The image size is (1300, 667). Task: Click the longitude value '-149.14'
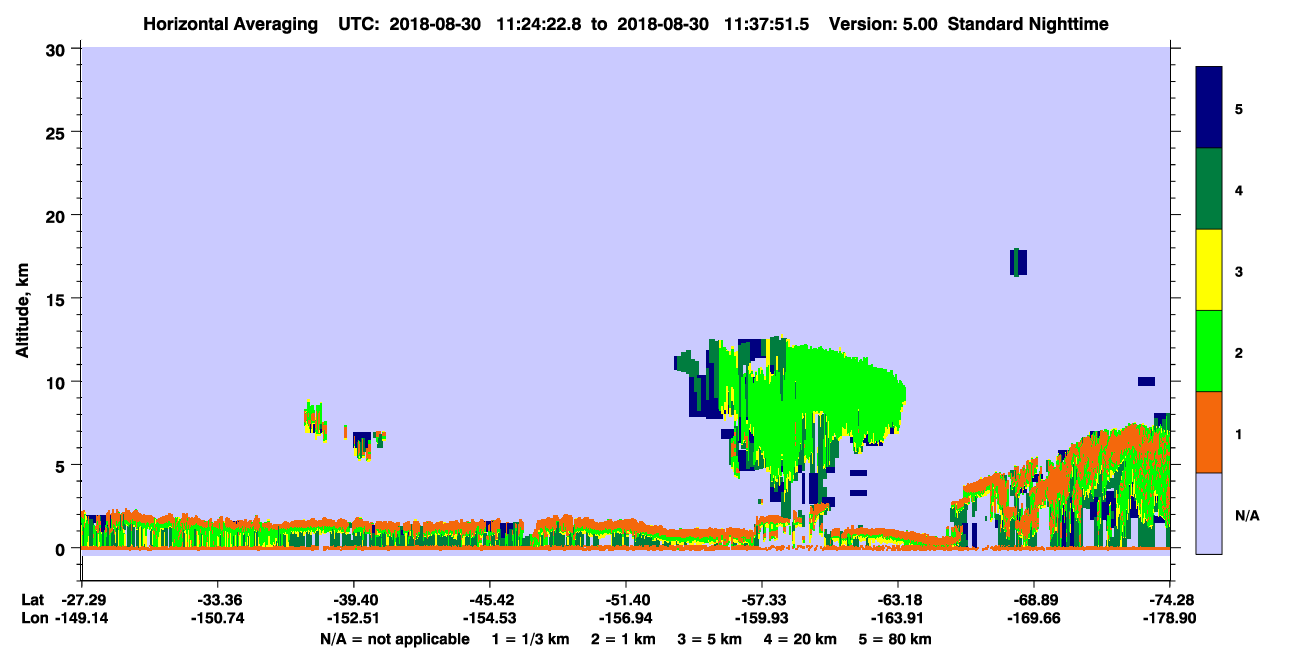pos(81,619)
